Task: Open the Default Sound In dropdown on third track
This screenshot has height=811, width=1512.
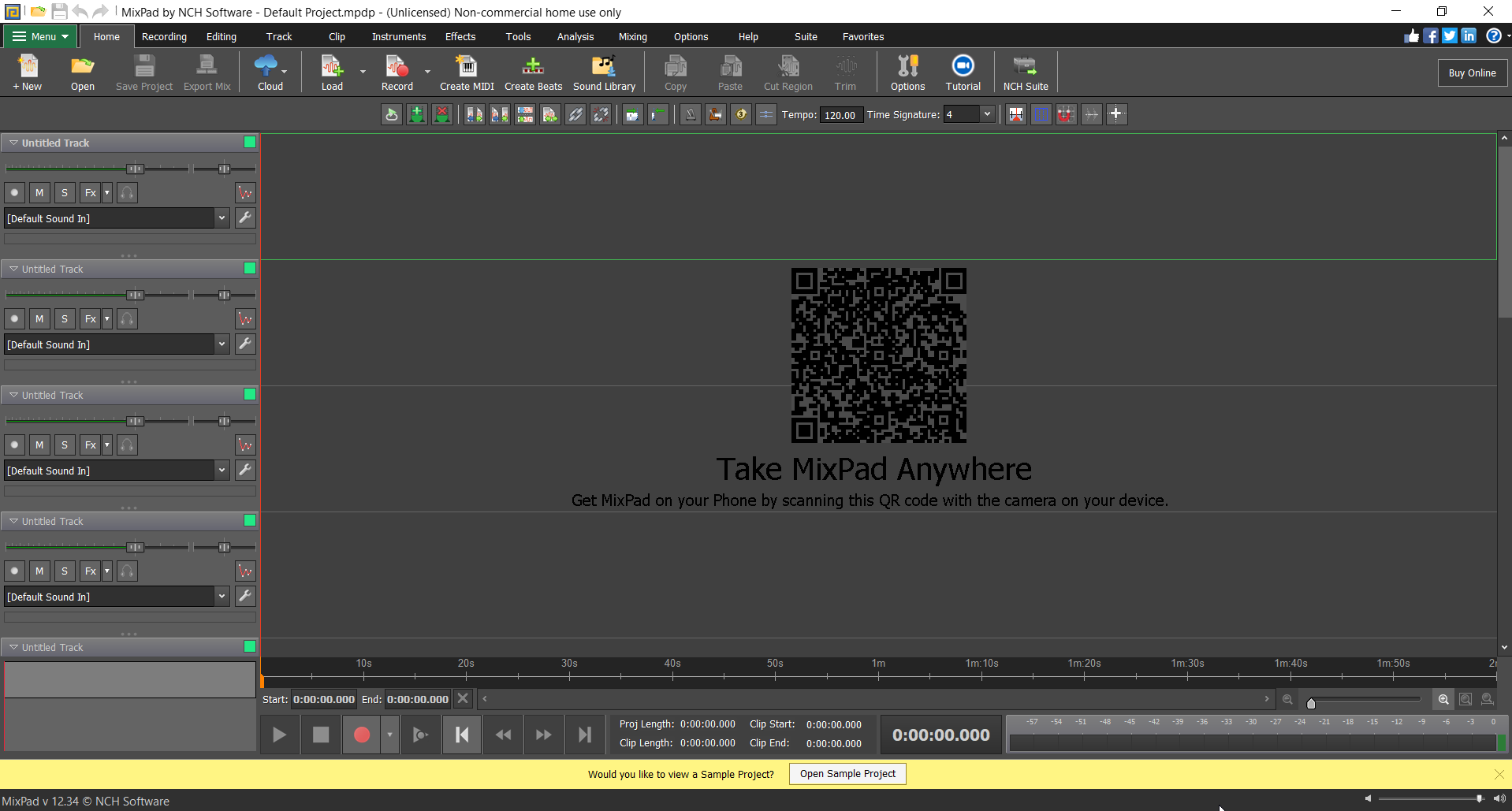Action: point(222,471)
